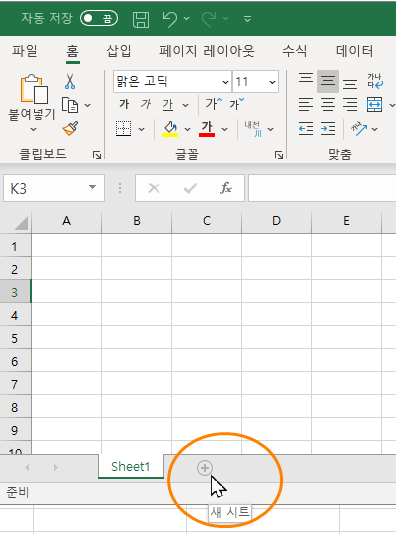Open the 파일 menu tab

(25, 51)
